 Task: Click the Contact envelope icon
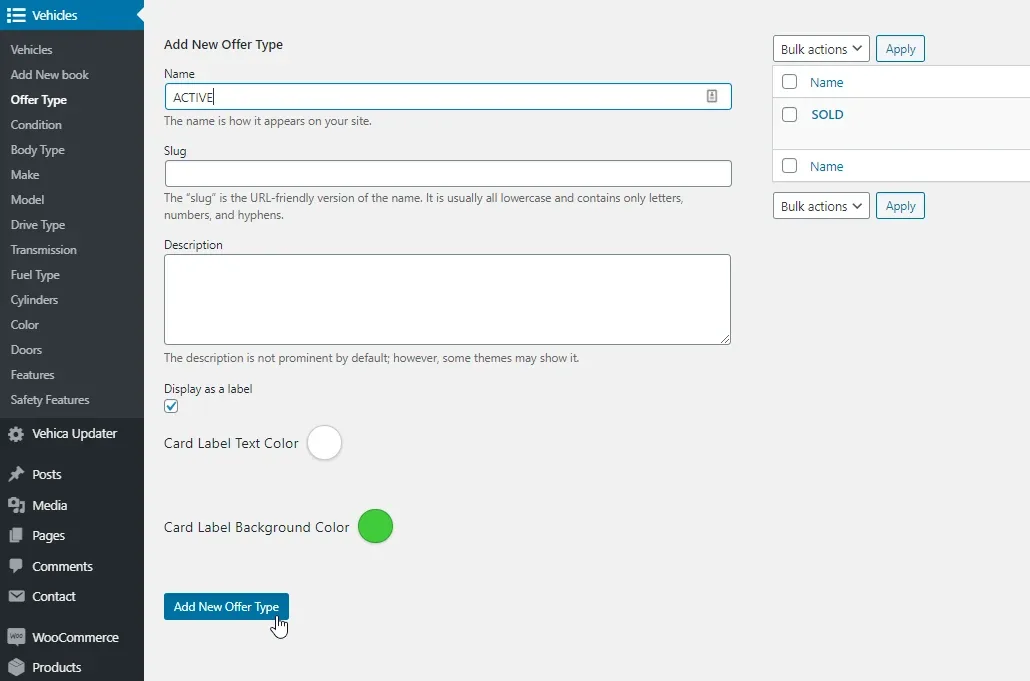coord(16,596)
